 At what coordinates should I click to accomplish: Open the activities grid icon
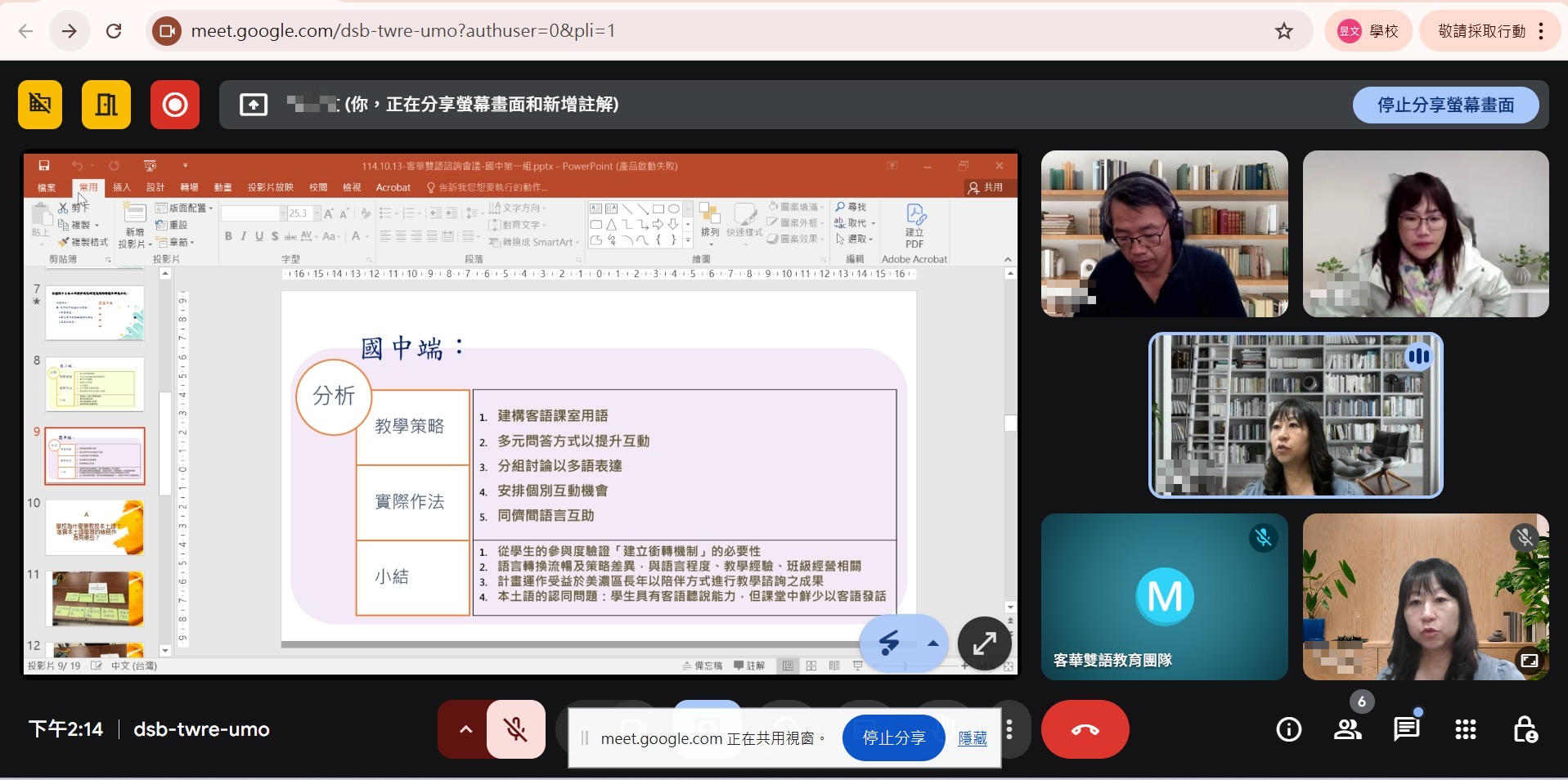[x=1465, y=729]
